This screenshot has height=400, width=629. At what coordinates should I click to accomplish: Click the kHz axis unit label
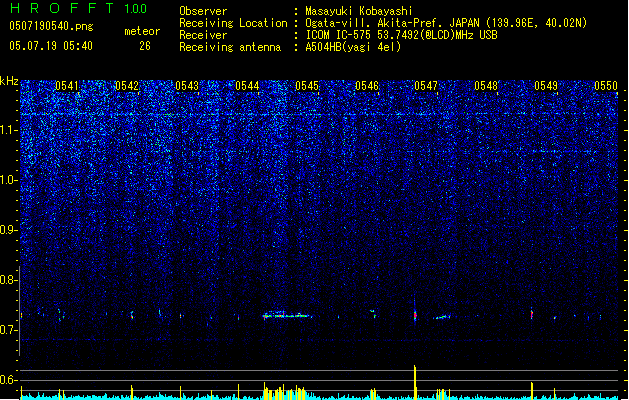click(9, 81)
